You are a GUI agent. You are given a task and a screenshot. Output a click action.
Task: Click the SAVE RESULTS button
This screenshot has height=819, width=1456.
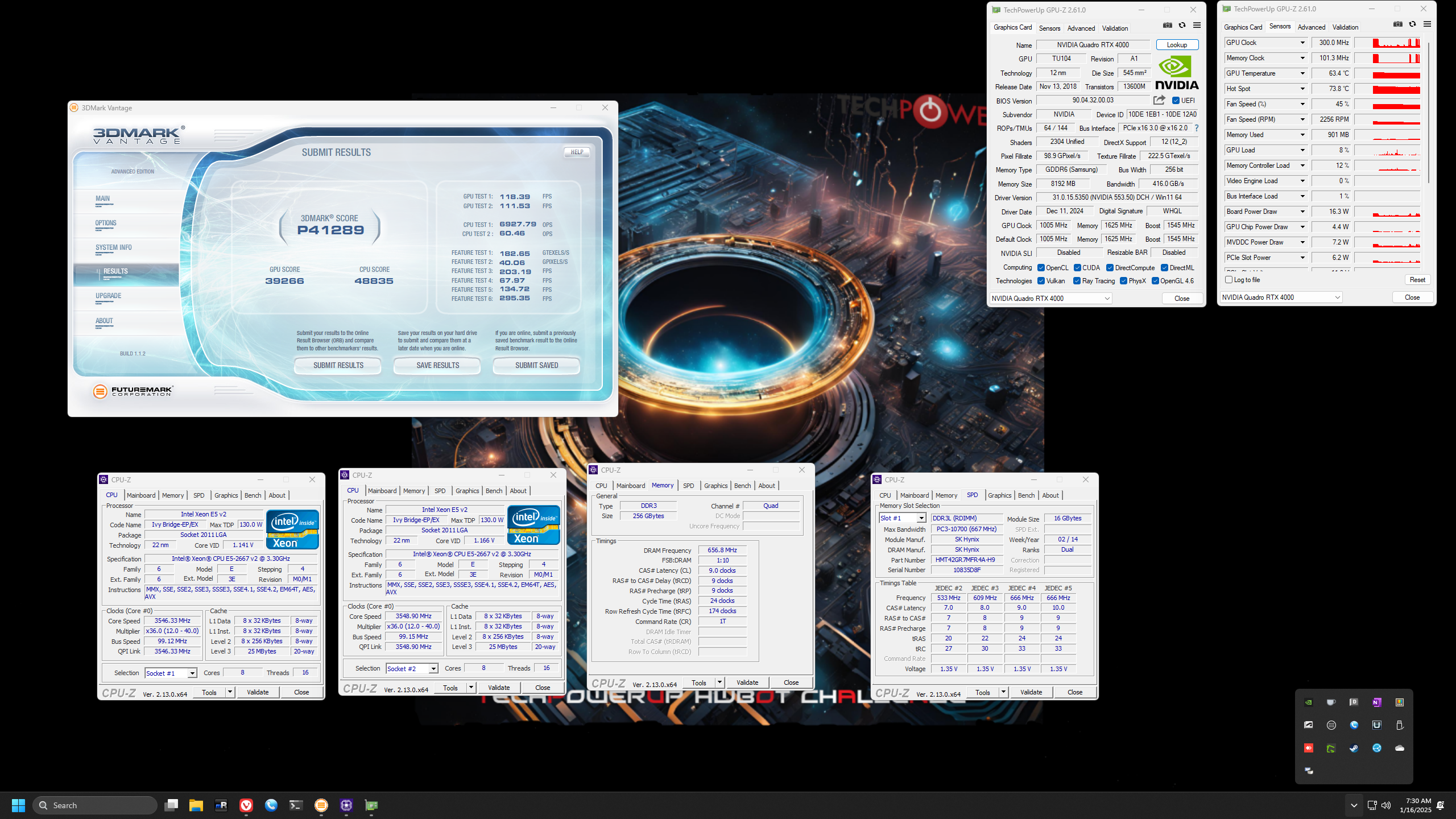tap(437, 365)
